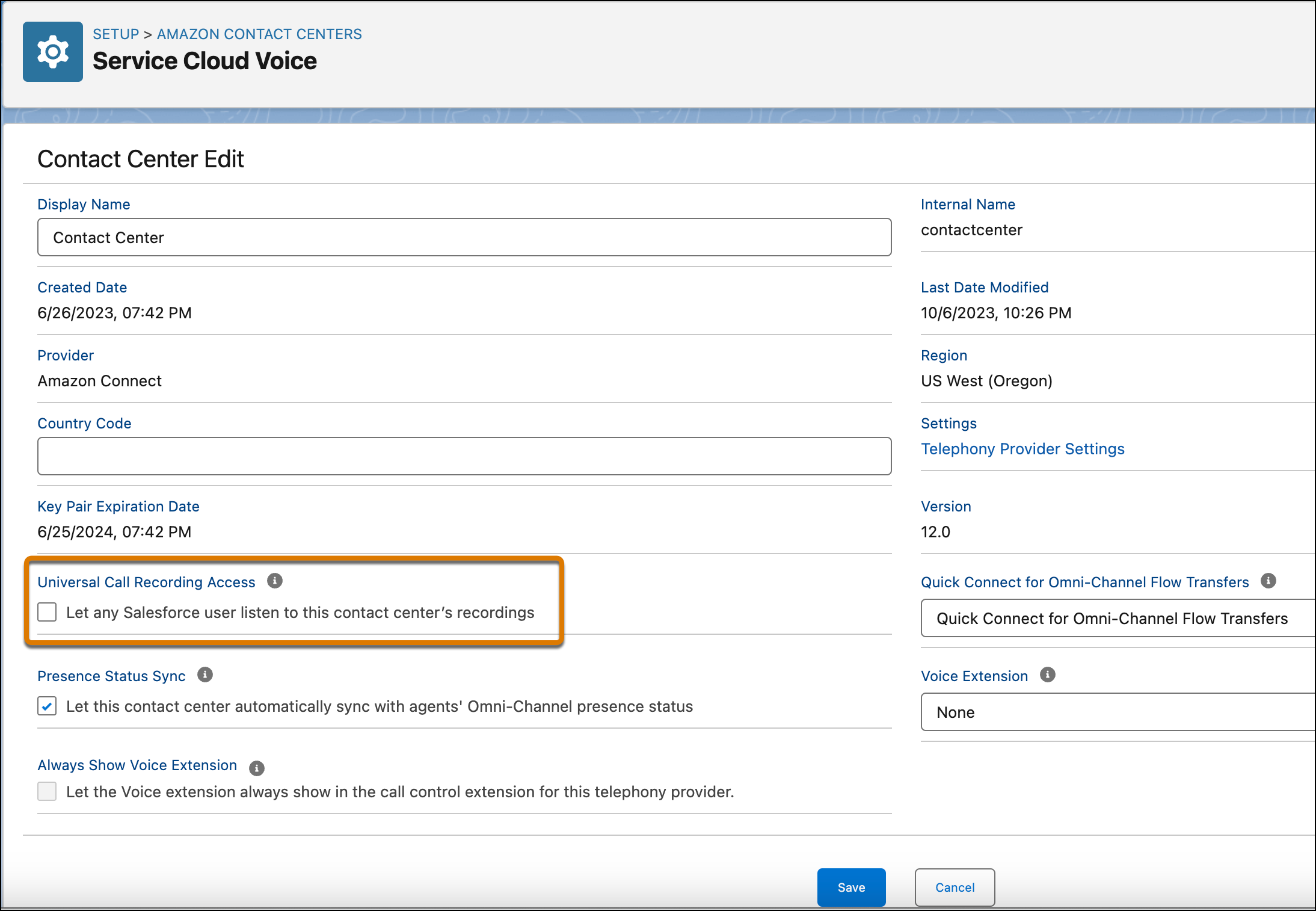This screenshot has width=1316, height=911.
Task: Select the internal name value 'contactcenter'
Action: (971, 230)
